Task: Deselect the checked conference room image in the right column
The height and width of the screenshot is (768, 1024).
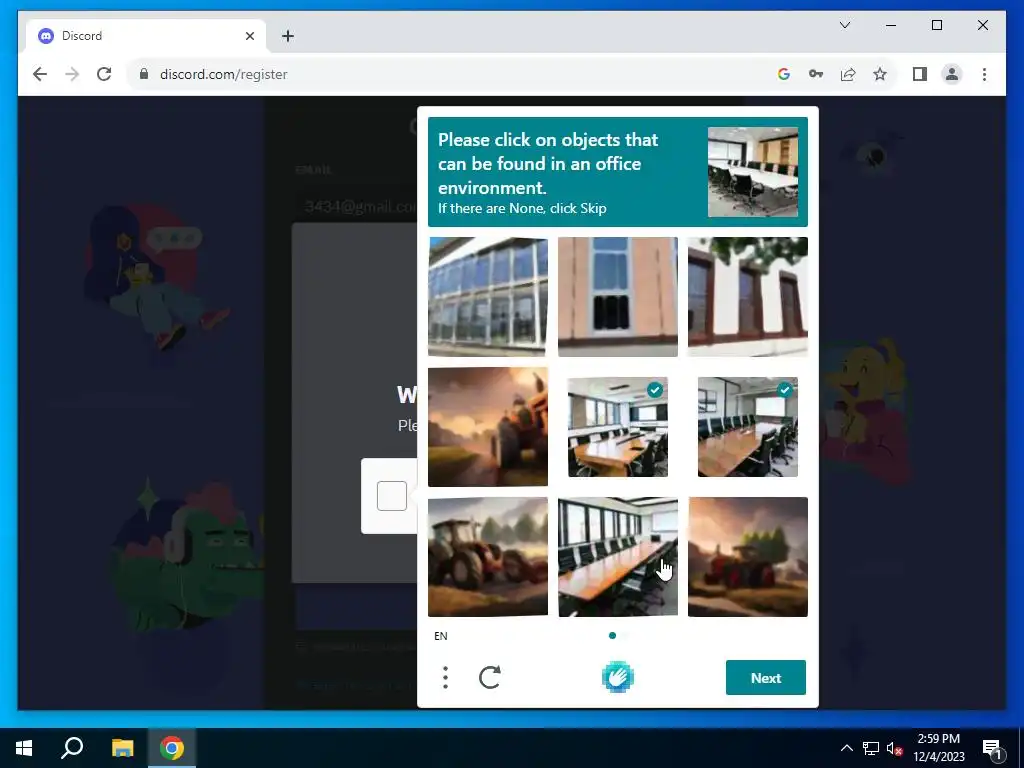Action: [748, 427]
